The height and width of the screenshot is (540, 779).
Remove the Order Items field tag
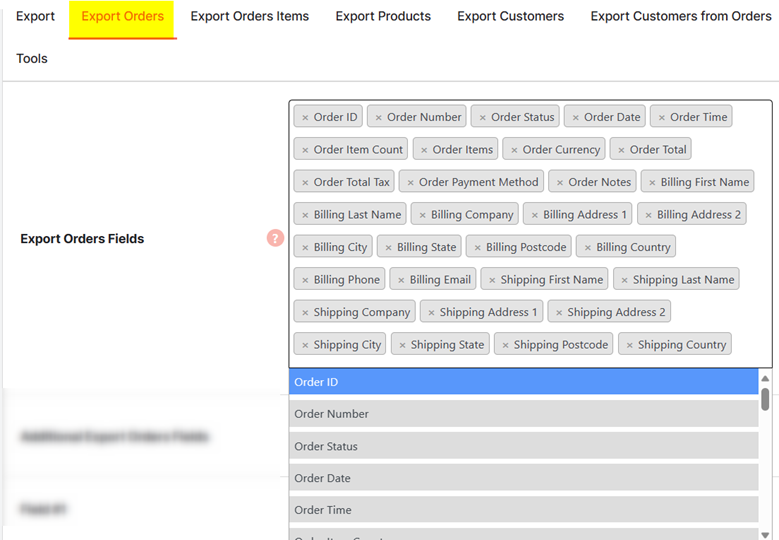click(424, 150)
